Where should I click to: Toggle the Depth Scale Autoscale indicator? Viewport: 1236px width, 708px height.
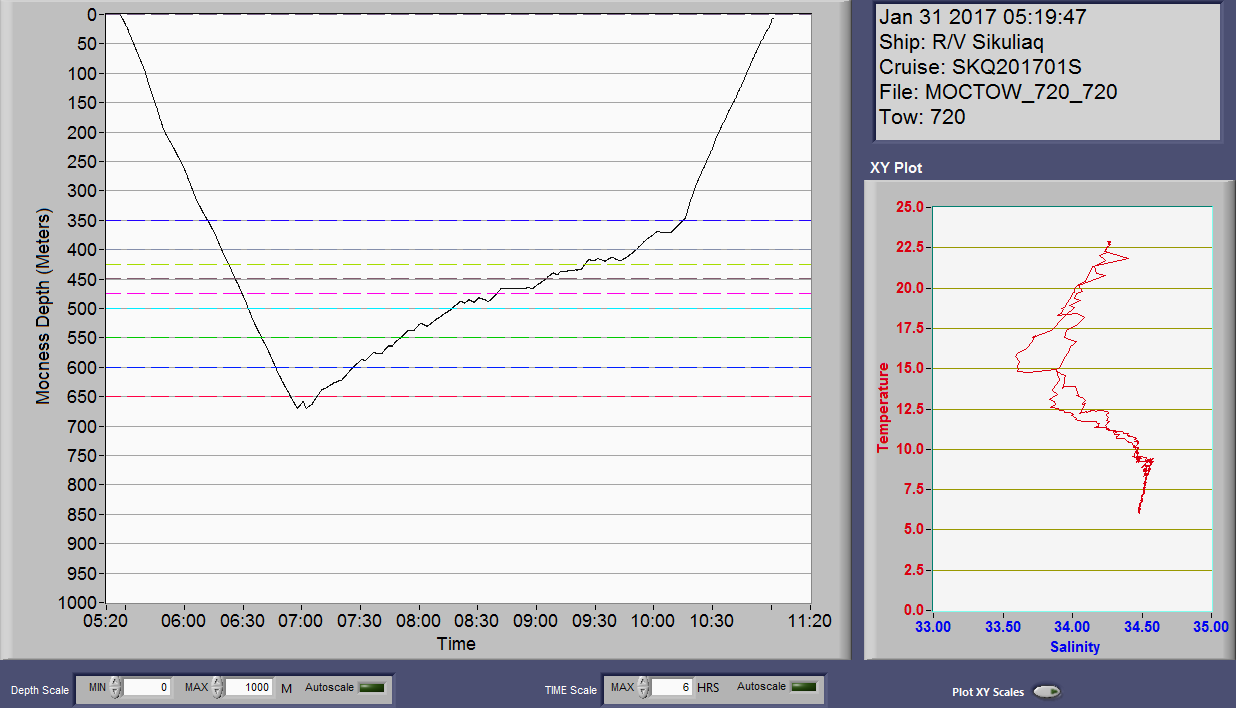click(x=372, y=687)
